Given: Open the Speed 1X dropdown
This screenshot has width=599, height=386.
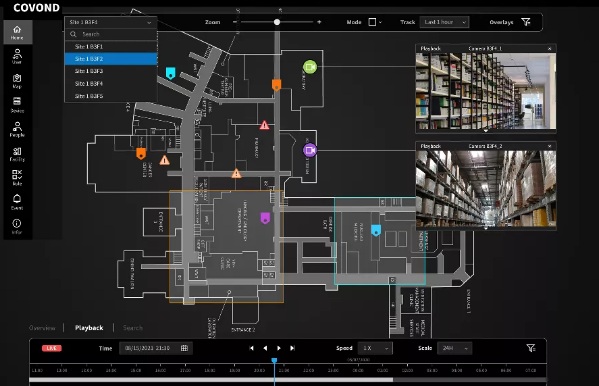Looking at the screenshot, I should pyautogui.click(x=375, y=348).
